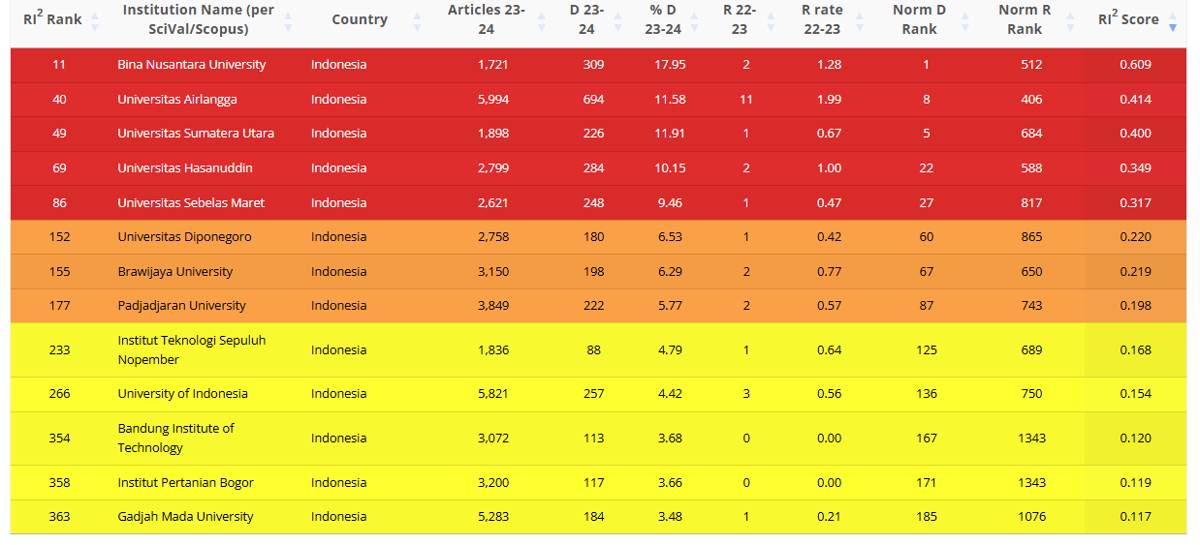Select Institut Teknologi Sepuluh Nopember name cell

pyautogui.click(x=192, y=350)
